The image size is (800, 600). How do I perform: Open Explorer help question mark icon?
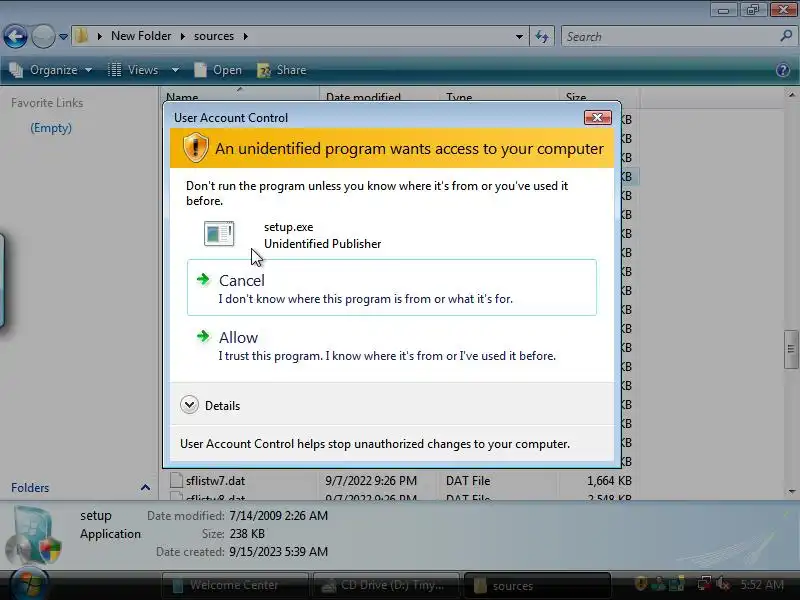783,70
